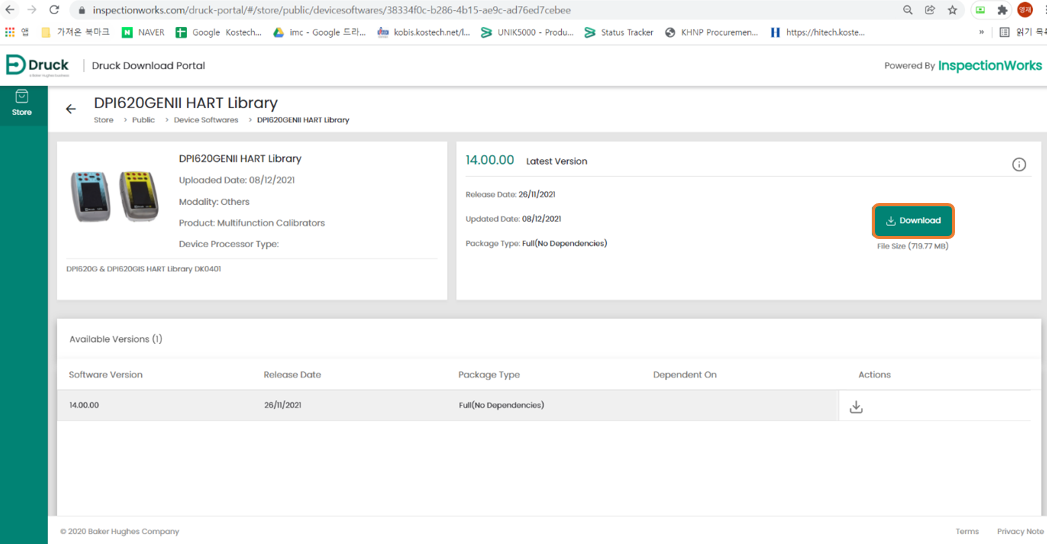The image size is (1047, 545).
Task: Click the share page icon
Action: [929, 10]
